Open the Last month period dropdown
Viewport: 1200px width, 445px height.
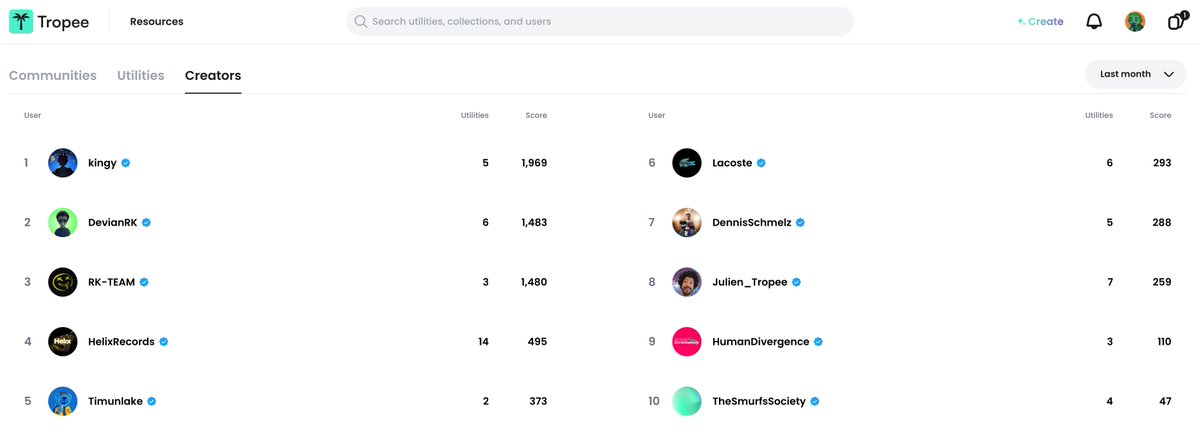[x=1136, y=74]
